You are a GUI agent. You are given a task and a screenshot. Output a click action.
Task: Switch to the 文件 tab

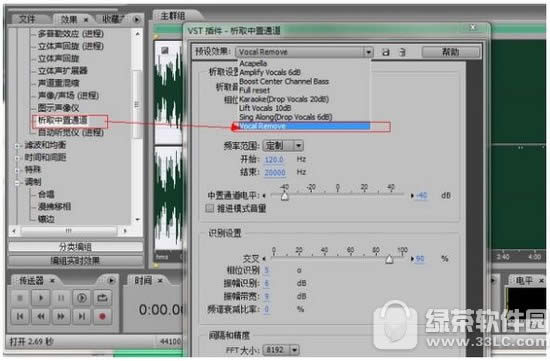point(27,19)
